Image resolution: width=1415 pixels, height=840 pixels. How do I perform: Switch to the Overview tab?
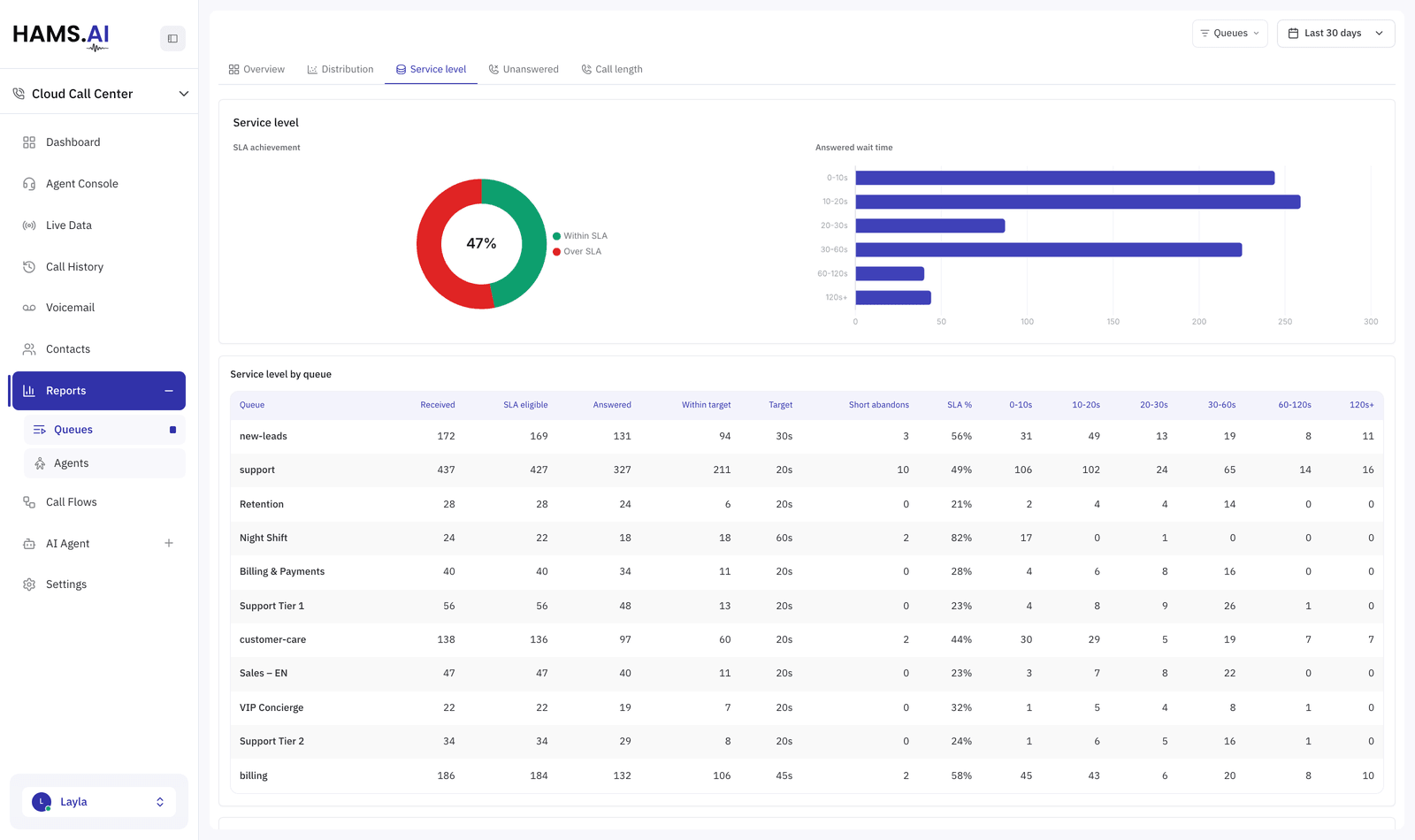[256, 69]
